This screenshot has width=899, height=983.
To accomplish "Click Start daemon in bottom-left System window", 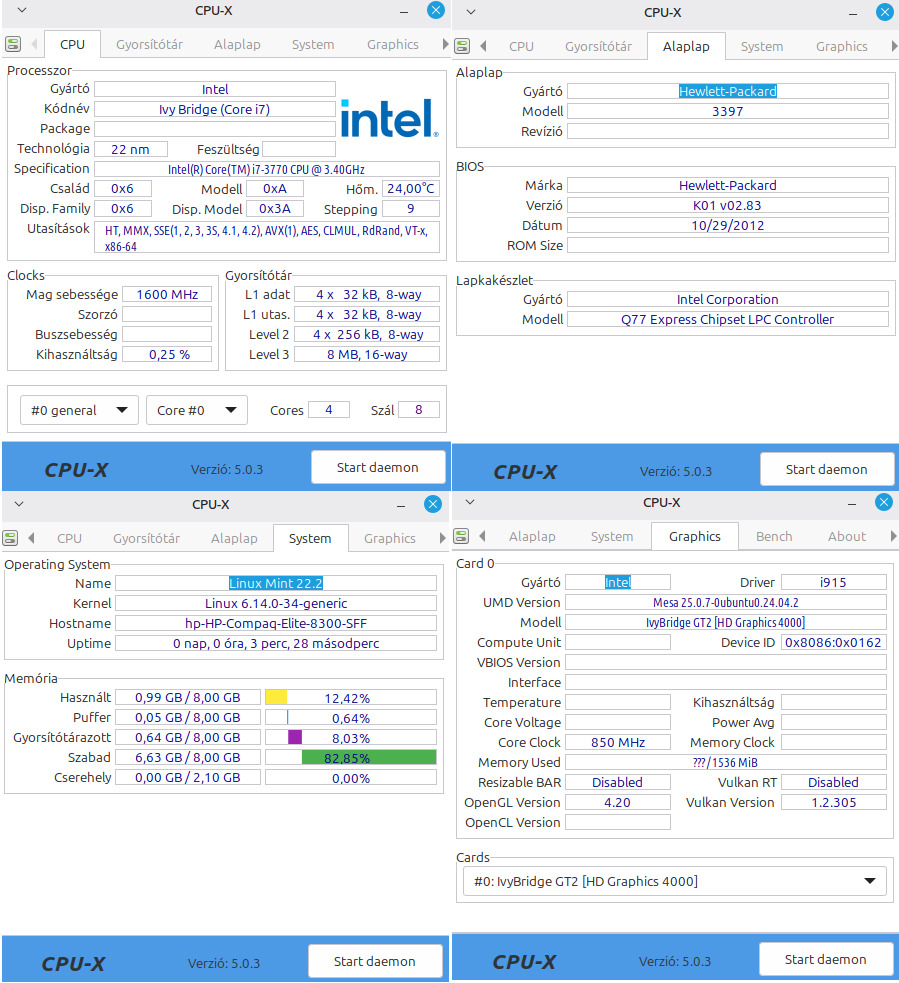I will 374,961.
